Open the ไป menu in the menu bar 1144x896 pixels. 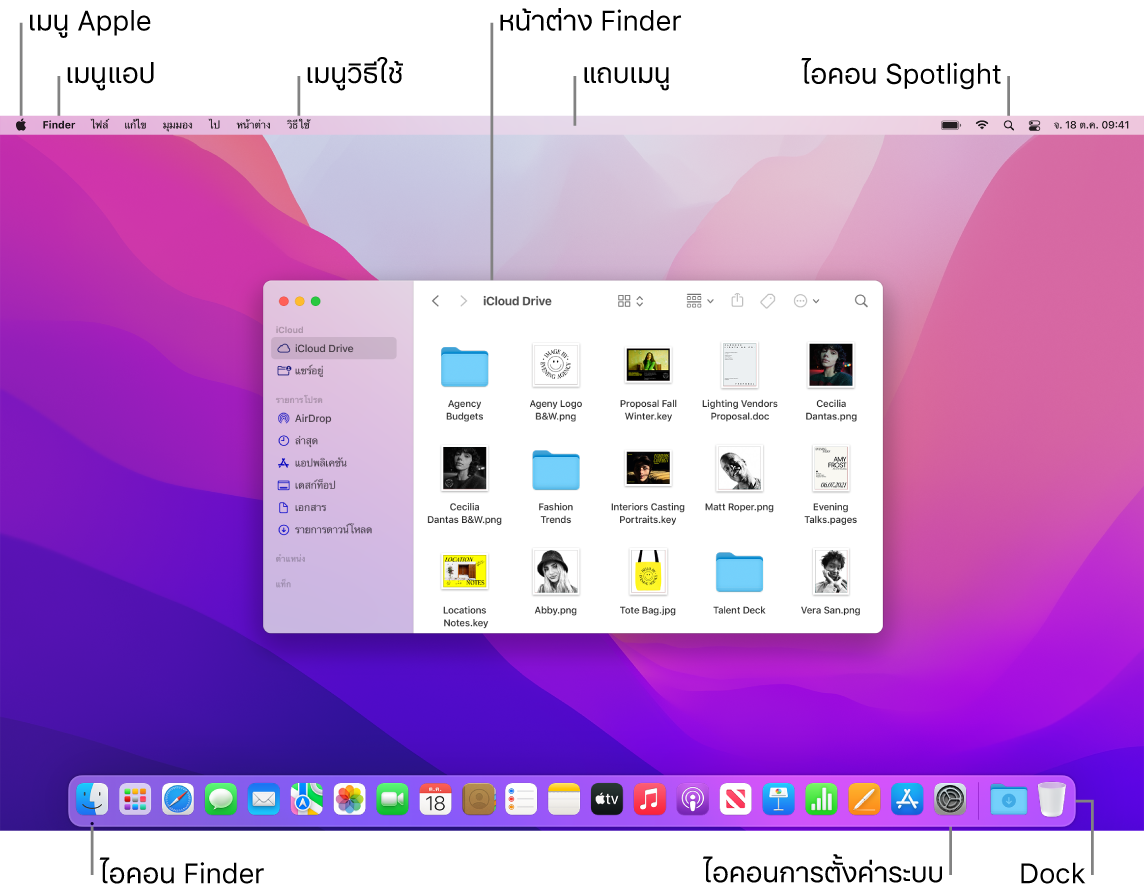point(215,125)
